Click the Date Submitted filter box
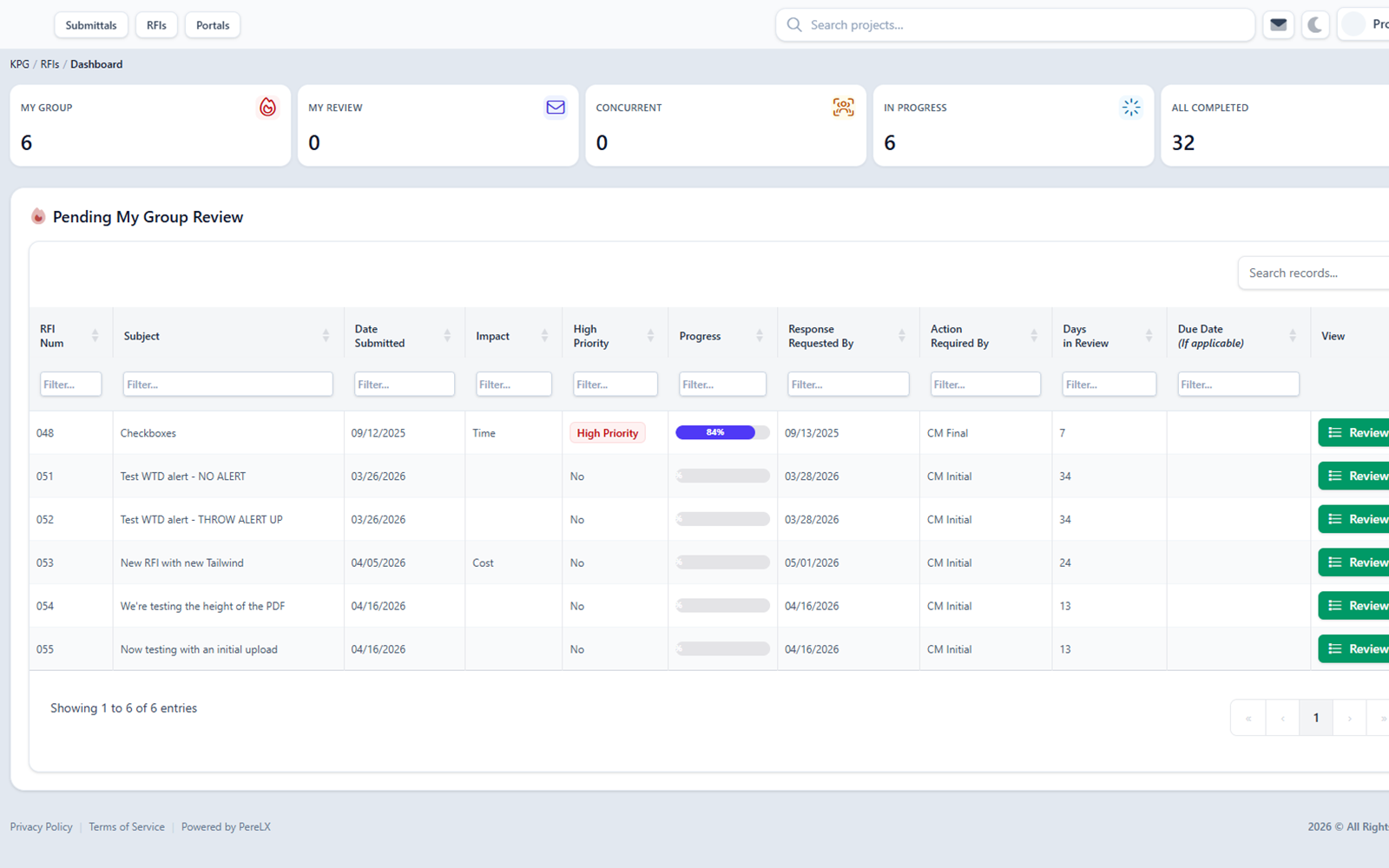1389x868 pixels. (405, 385)
